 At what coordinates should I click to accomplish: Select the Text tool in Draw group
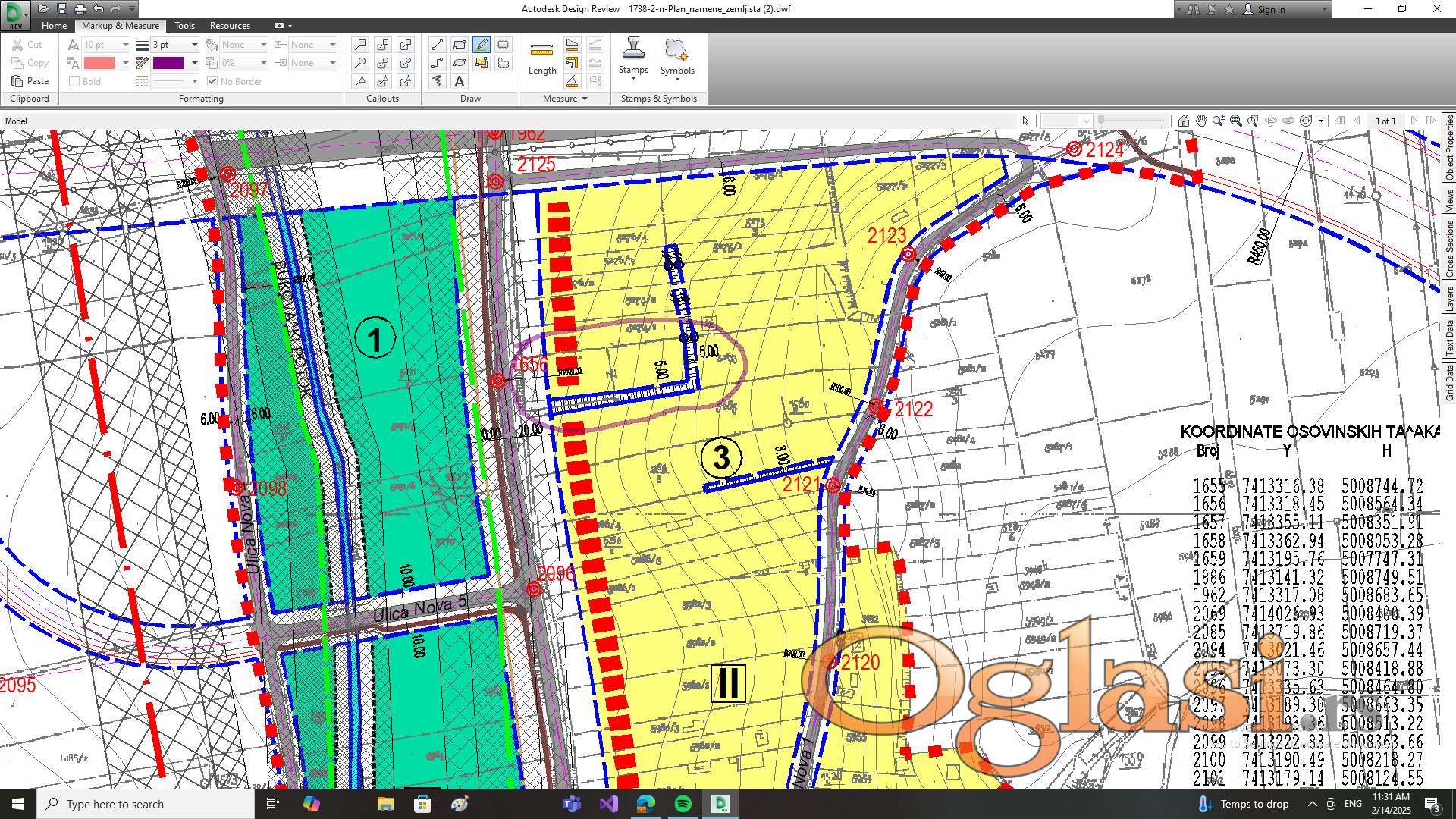click(x=459, y=81)
